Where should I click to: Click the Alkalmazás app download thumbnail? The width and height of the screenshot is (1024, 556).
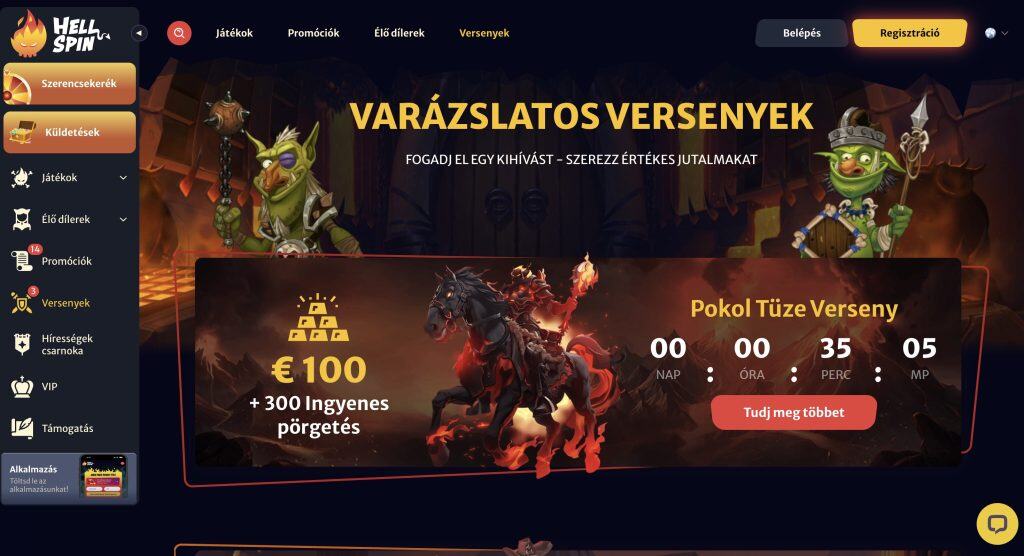103,478
